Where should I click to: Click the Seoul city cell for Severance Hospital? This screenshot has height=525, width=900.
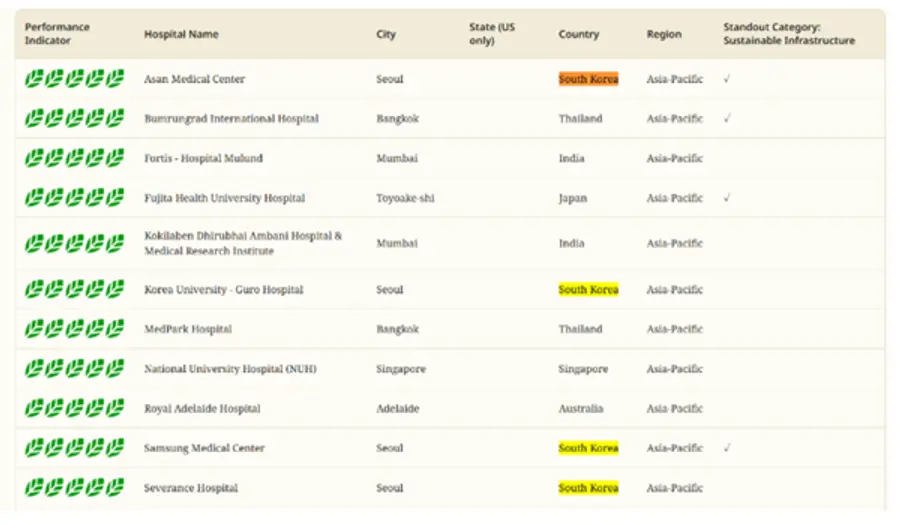coord(390,488)
